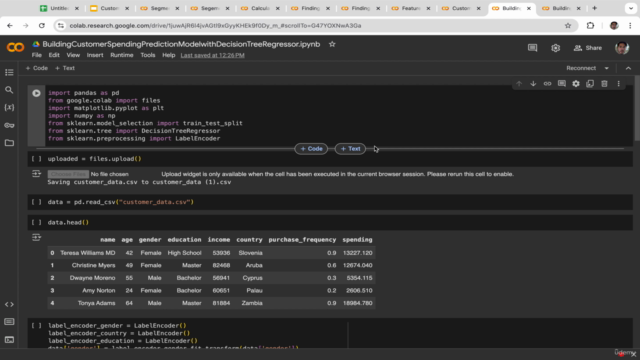Open the Help menu

169,55
